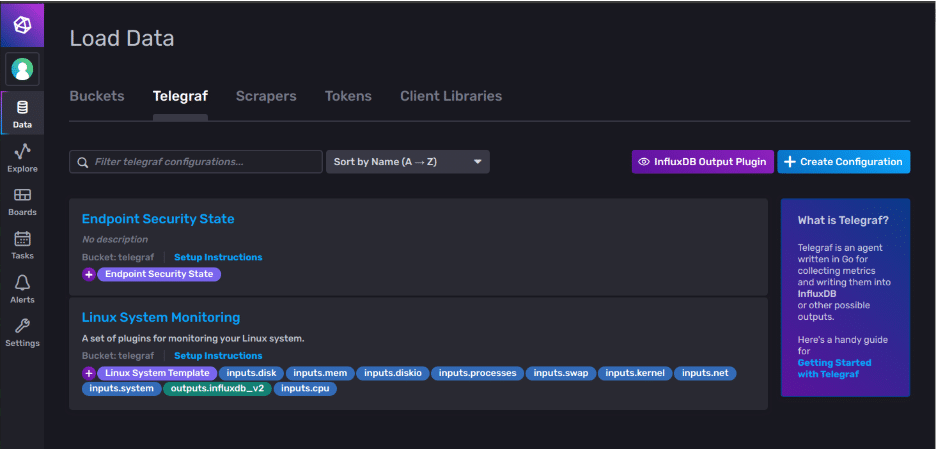Click the search magnifier icon

tap(82, 162)
